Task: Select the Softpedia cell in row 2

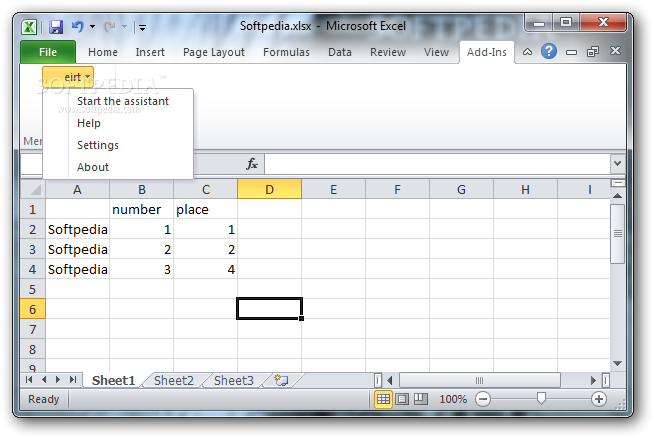Action: (78, 229)
